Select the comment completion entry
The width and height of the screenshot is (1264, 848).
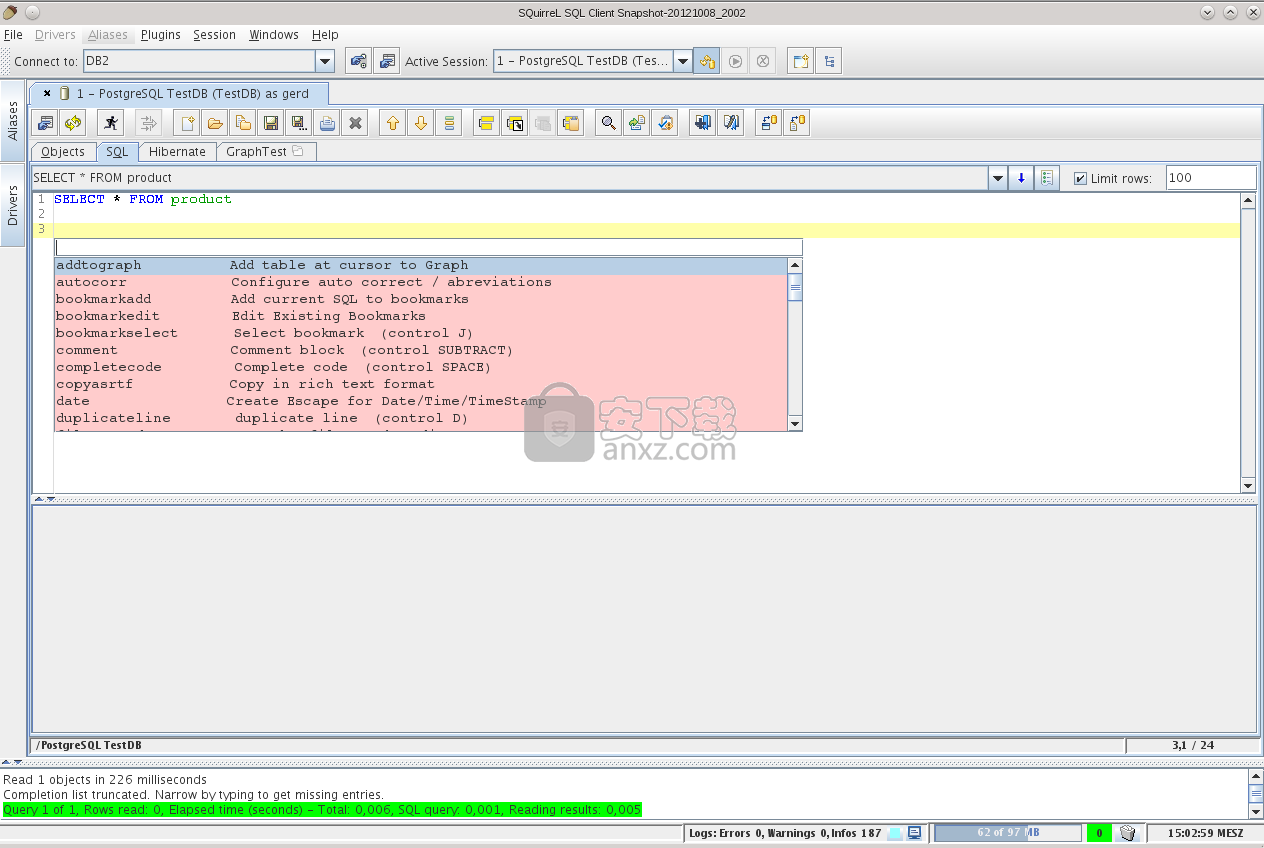click(421, 351)
